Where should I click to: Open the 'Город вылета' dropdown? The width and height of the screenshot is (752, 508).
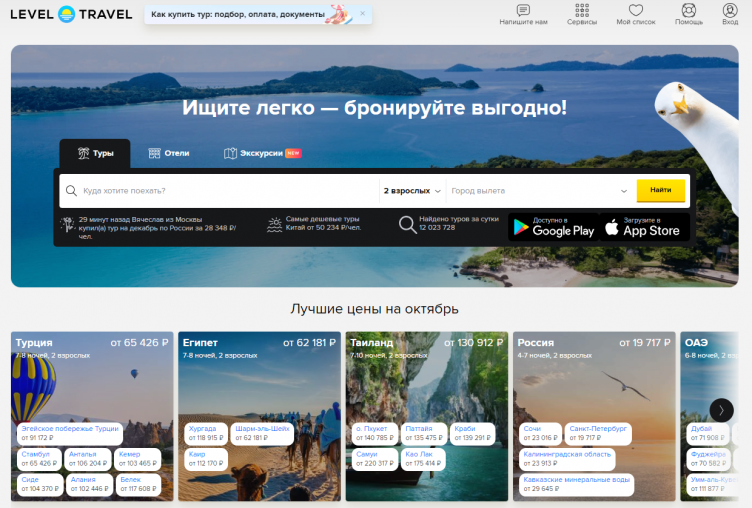[x=539, y=191]
